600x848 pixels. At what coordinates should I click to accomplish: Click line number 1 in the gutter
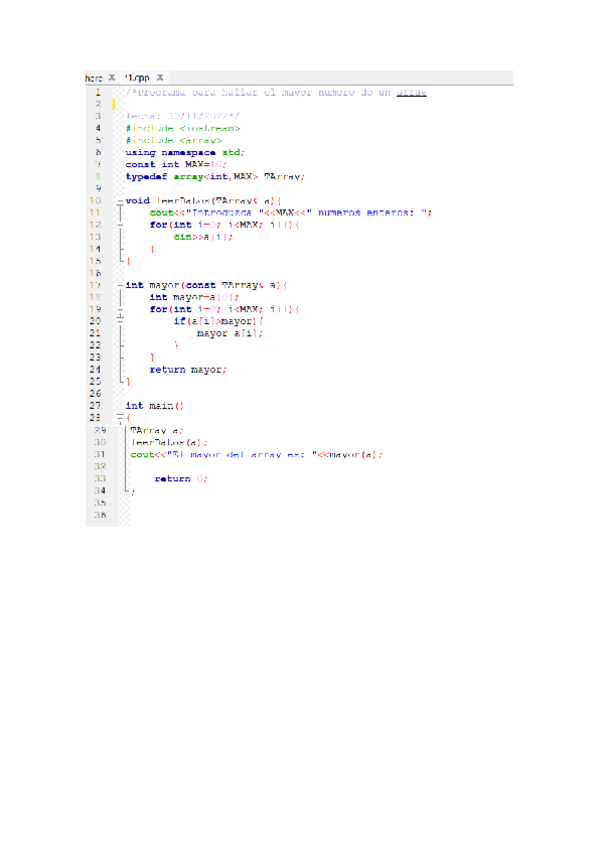(x=98, y=92)
